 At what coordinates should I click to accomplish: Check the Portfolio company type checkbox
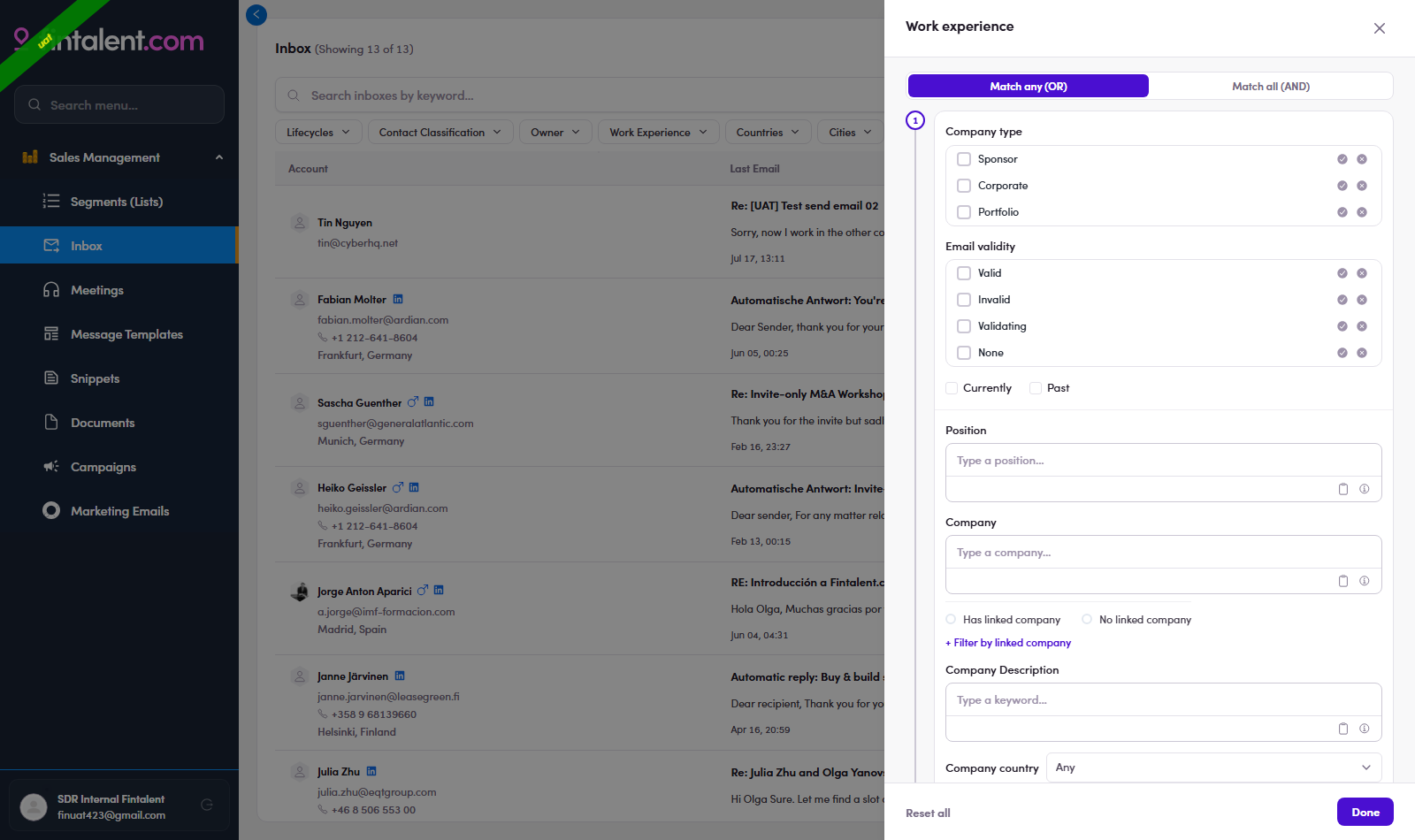pos(964,212)
